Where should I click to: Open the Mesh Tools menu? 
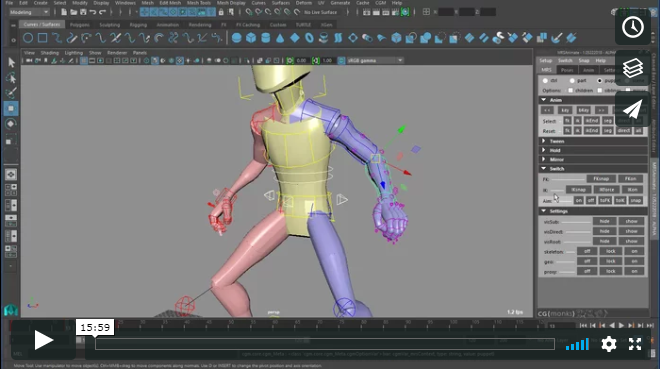point(199,3)
